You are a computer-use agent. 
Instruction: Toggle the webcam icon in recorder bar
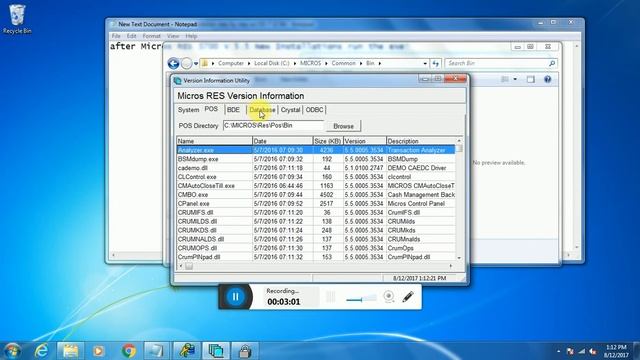coord(389,296)
